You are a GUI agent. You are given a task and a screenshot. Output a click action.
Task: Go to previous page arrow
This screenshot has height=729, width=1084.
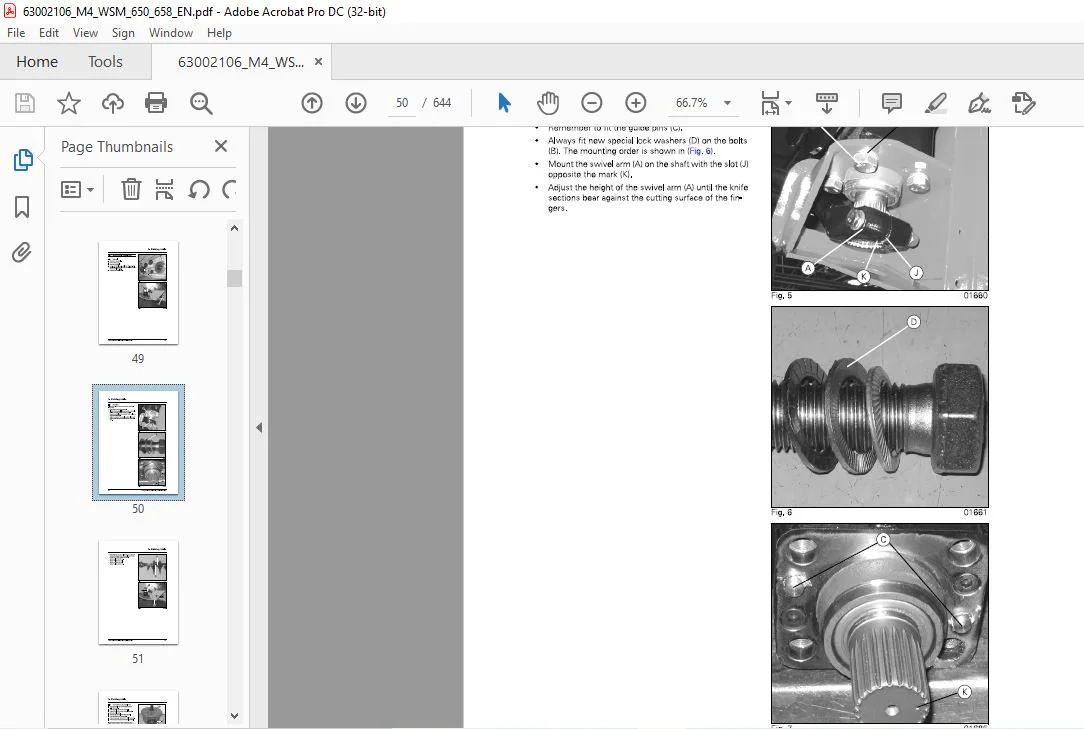[312, 103]
